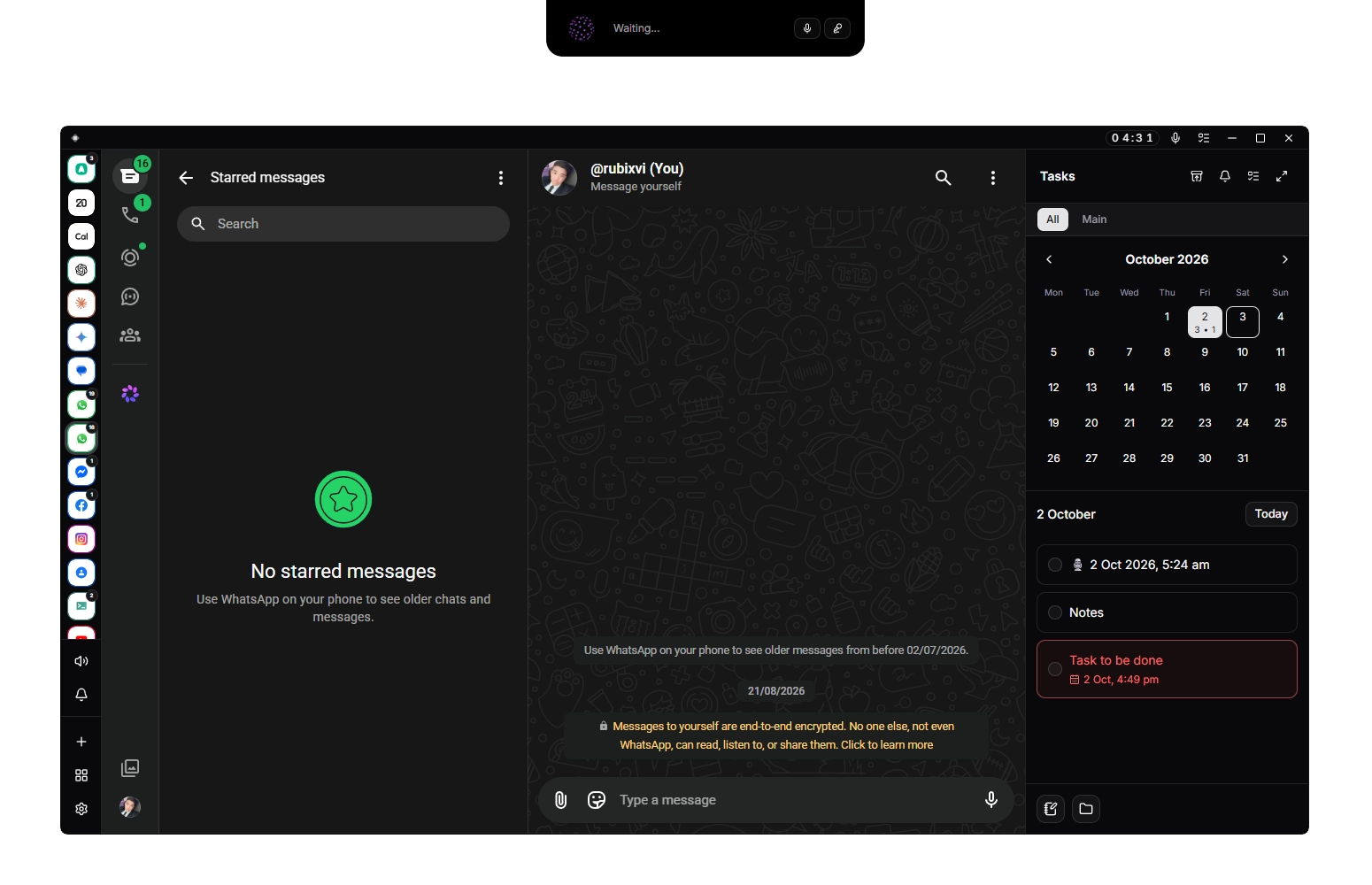
Task: Open the WhatsApp Communities icon
Action: click(x=130, y=335)
